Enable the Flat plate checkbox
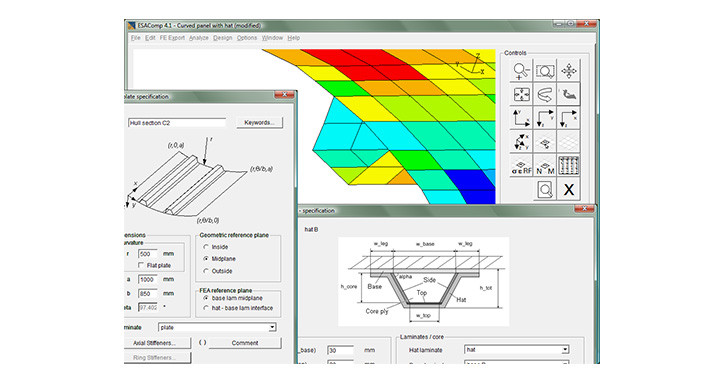The image size is (726, 383). click(x=141, y=265)
